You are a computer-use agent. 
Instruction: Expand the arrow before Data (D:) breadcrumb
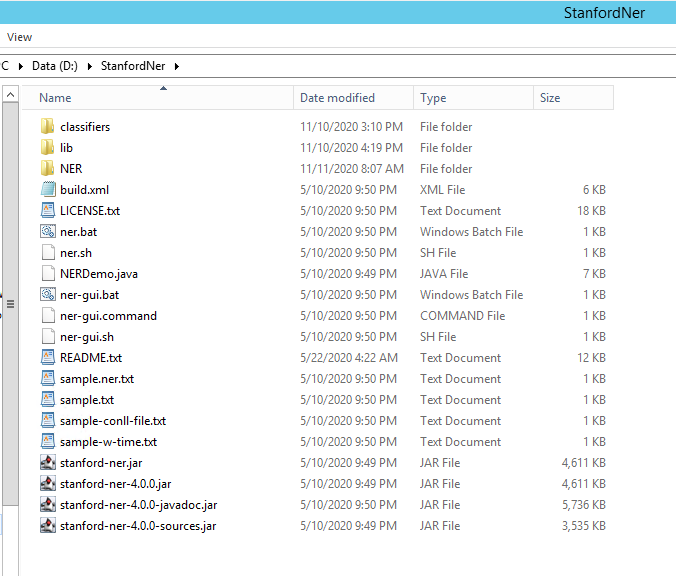[21, 66]
